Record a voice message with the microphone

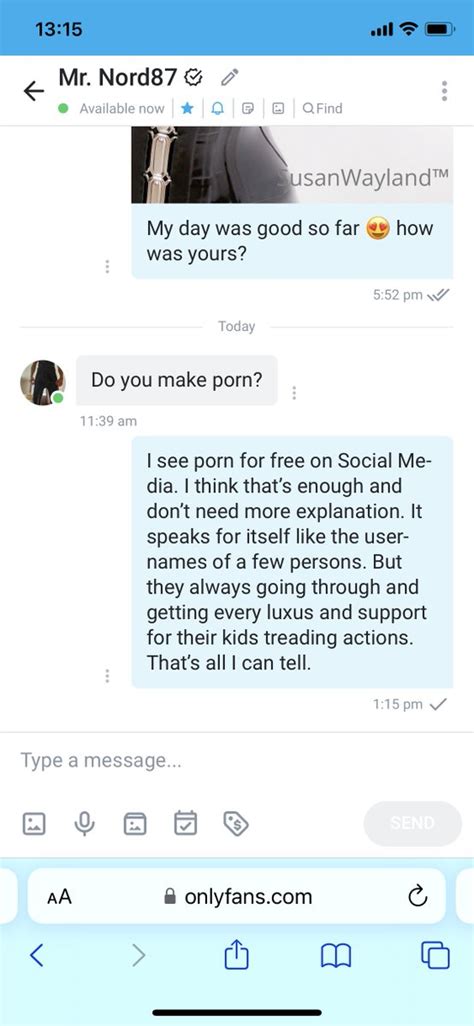[84, 823]
